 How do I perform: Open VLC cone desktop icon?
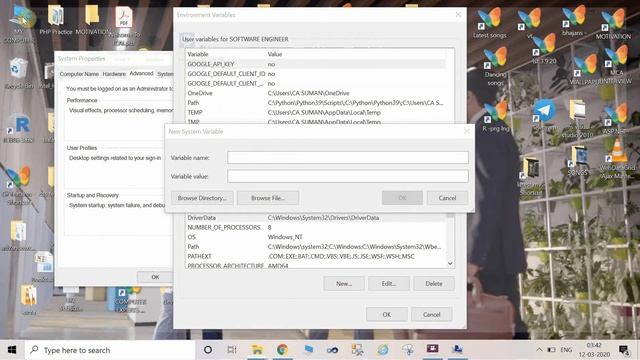click(617, 157)
